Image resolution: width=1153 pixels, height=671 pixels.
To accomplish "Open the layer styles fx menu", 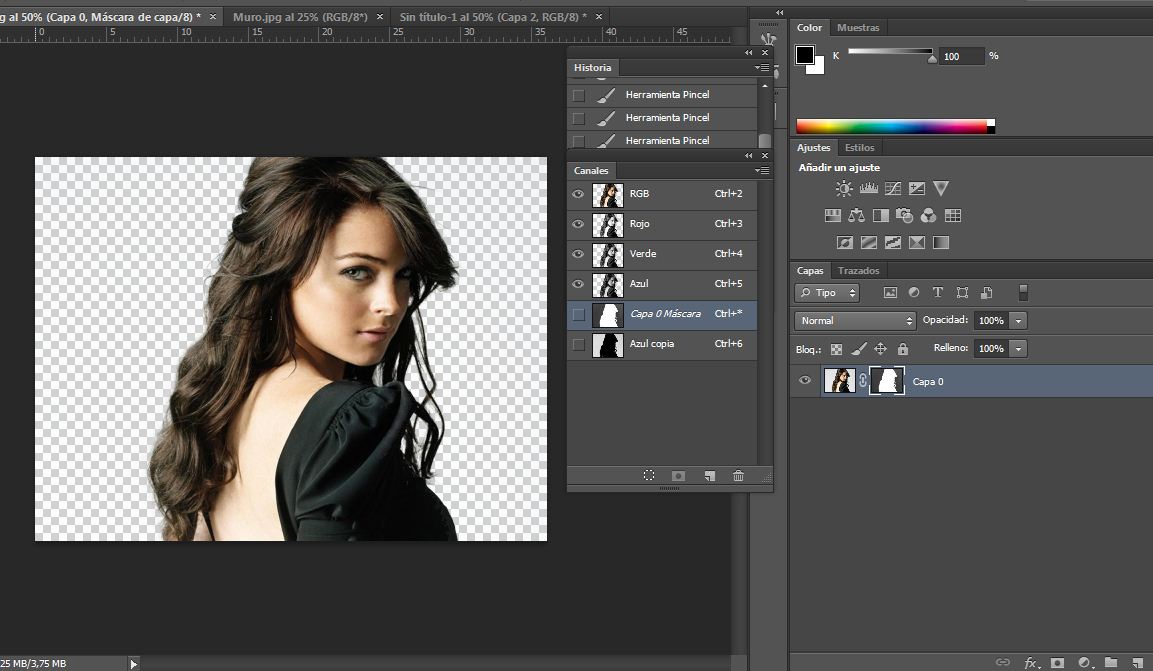I will pyautogui.click(x=1030, y=663).
